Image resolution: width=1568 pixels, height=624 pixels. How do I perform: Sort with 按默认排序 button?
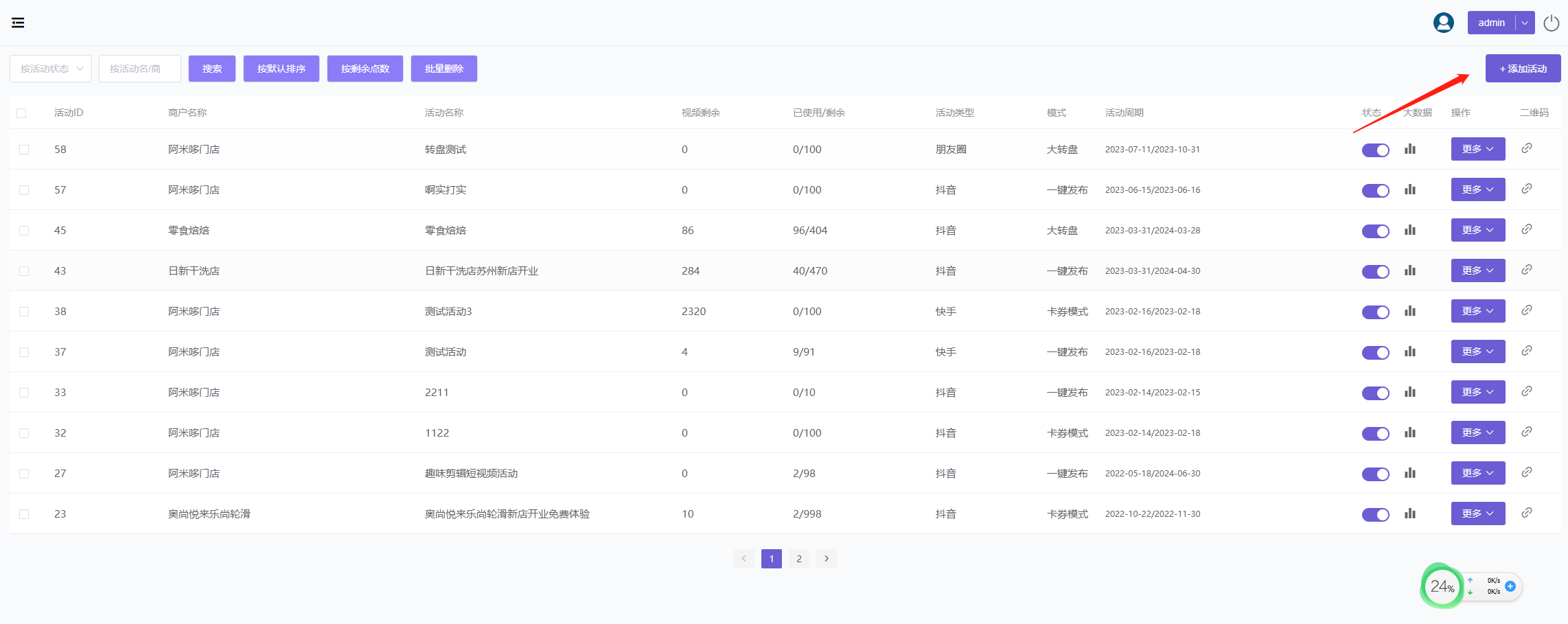(281, 69)
